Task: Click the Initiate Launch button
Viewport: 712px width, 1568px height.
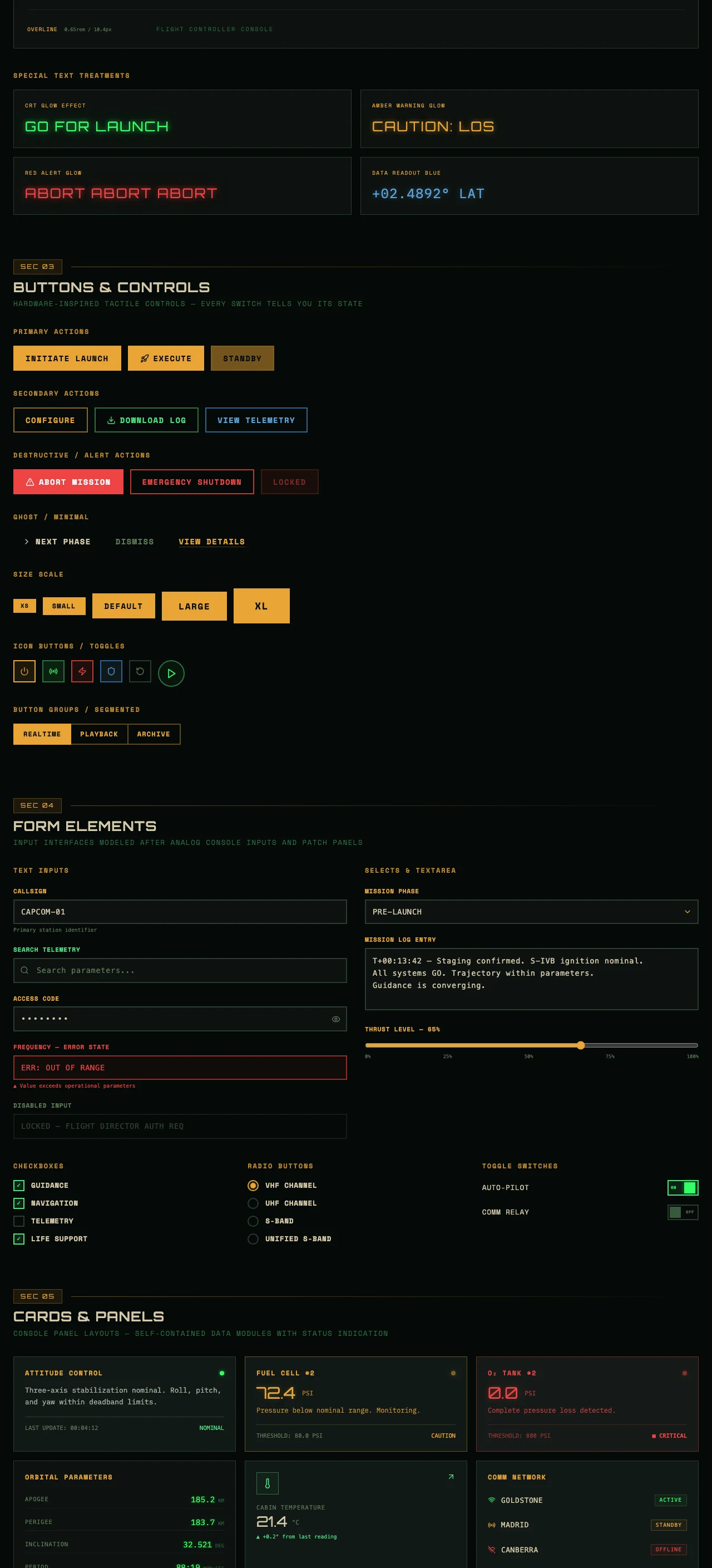Action: pos(67,358)
